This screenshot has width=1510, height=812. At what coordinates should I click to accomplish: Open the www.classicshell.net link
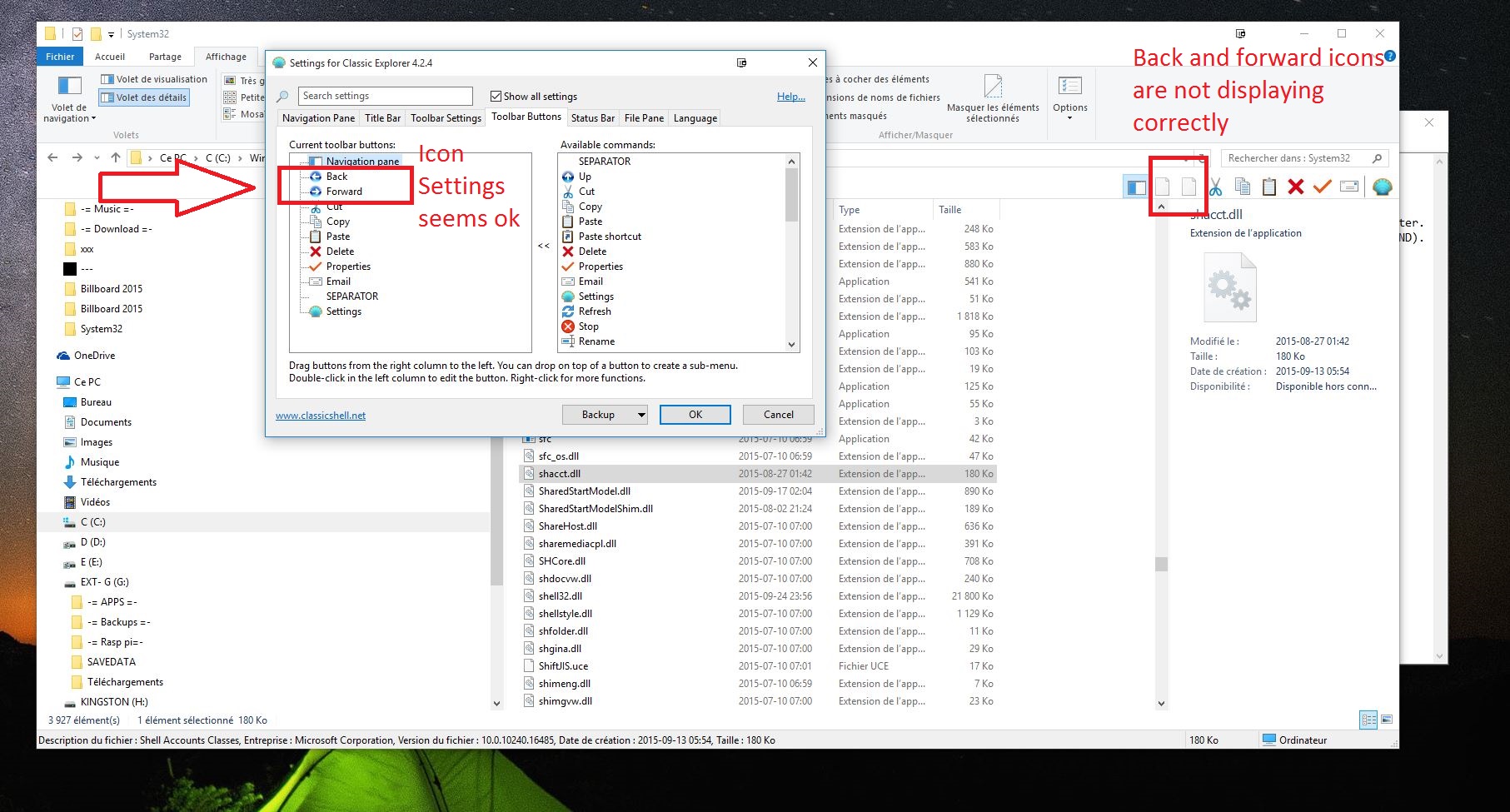pos(321,416)
